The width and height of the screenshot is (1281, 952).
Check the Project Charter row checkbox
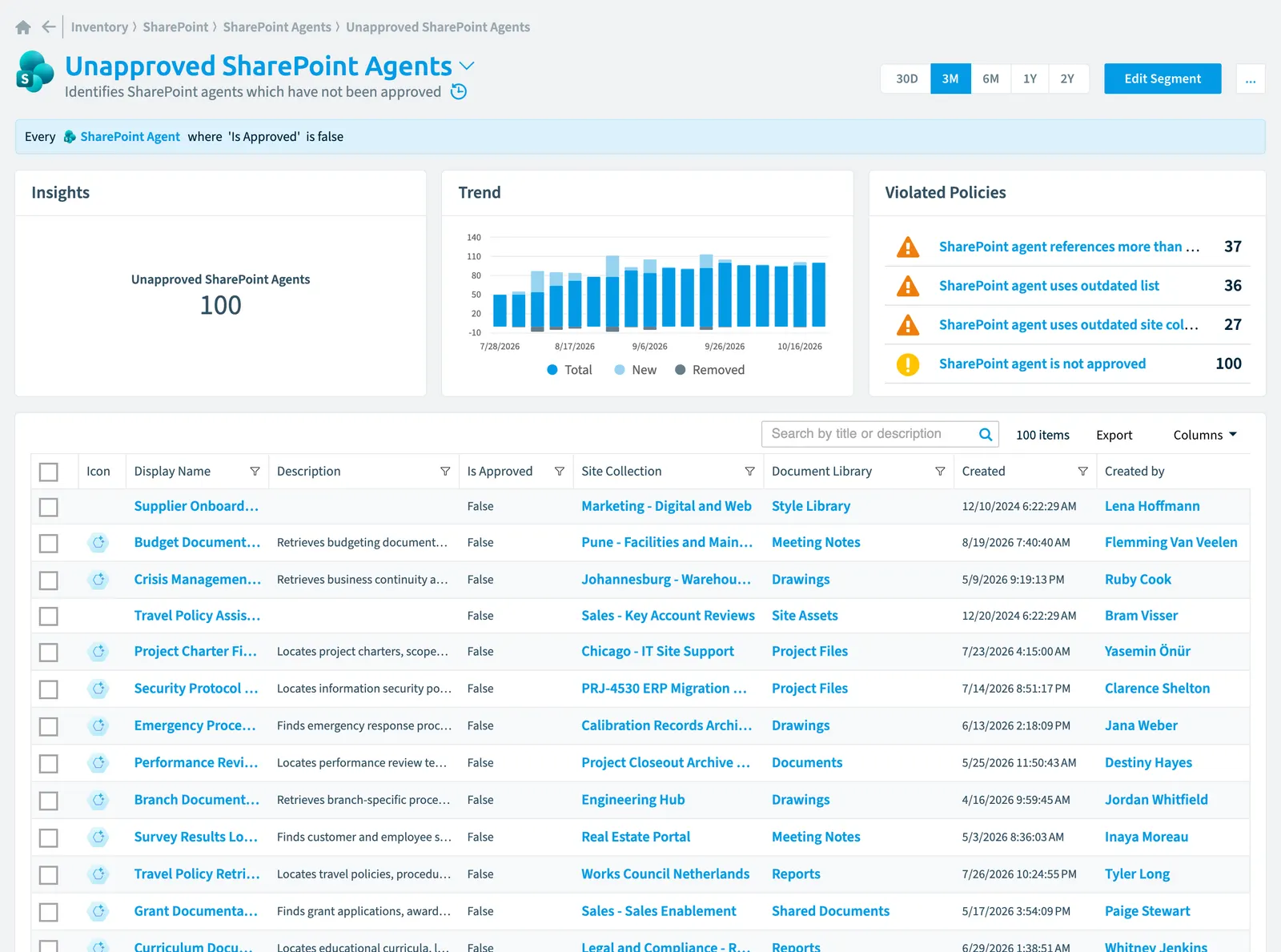click(49, 652)
